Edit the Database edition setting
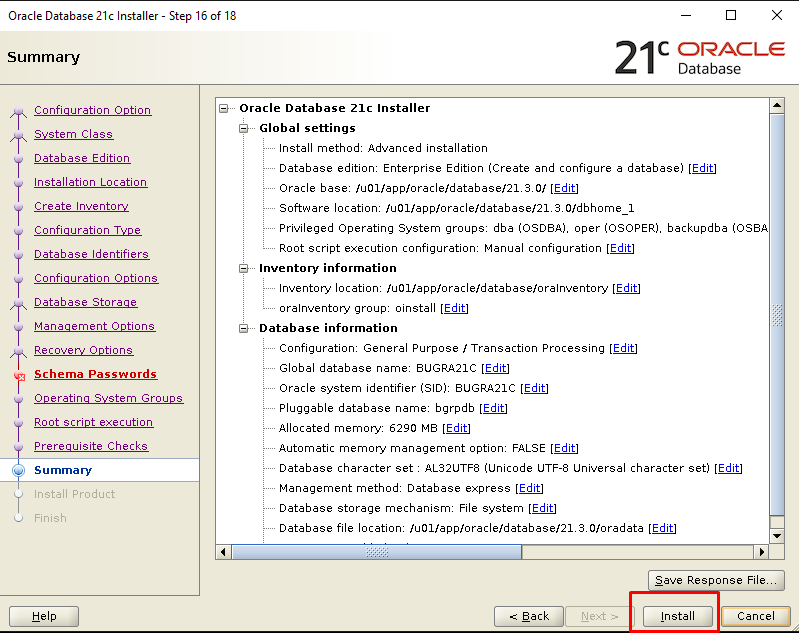799x633 pixels. pos(702,168)
